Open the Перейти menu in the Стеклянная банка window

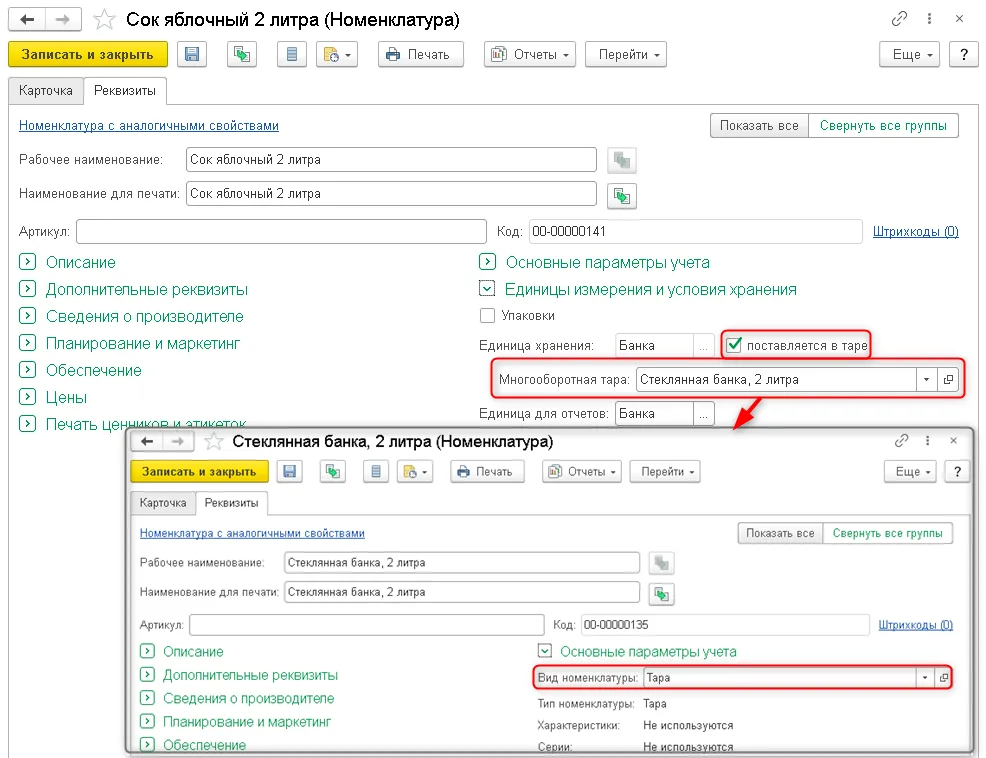(x=667, y=471)
